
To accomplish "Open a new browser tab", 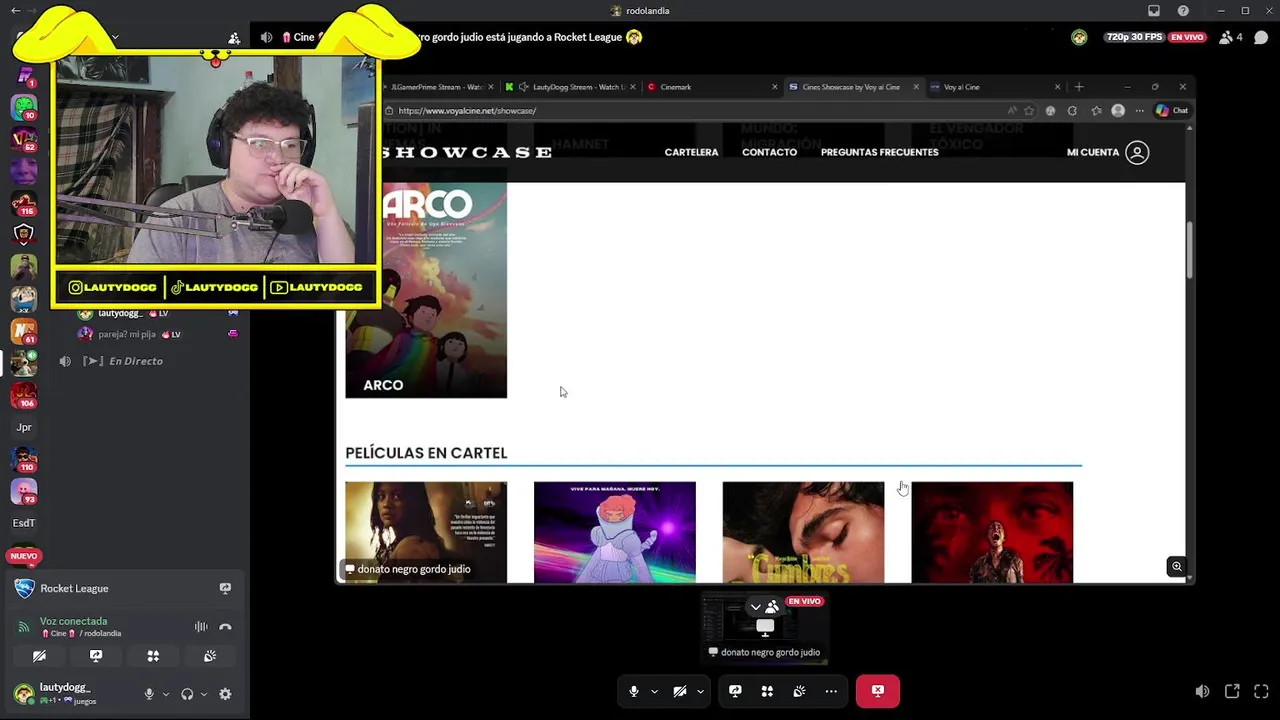I will click(1079, 87).
